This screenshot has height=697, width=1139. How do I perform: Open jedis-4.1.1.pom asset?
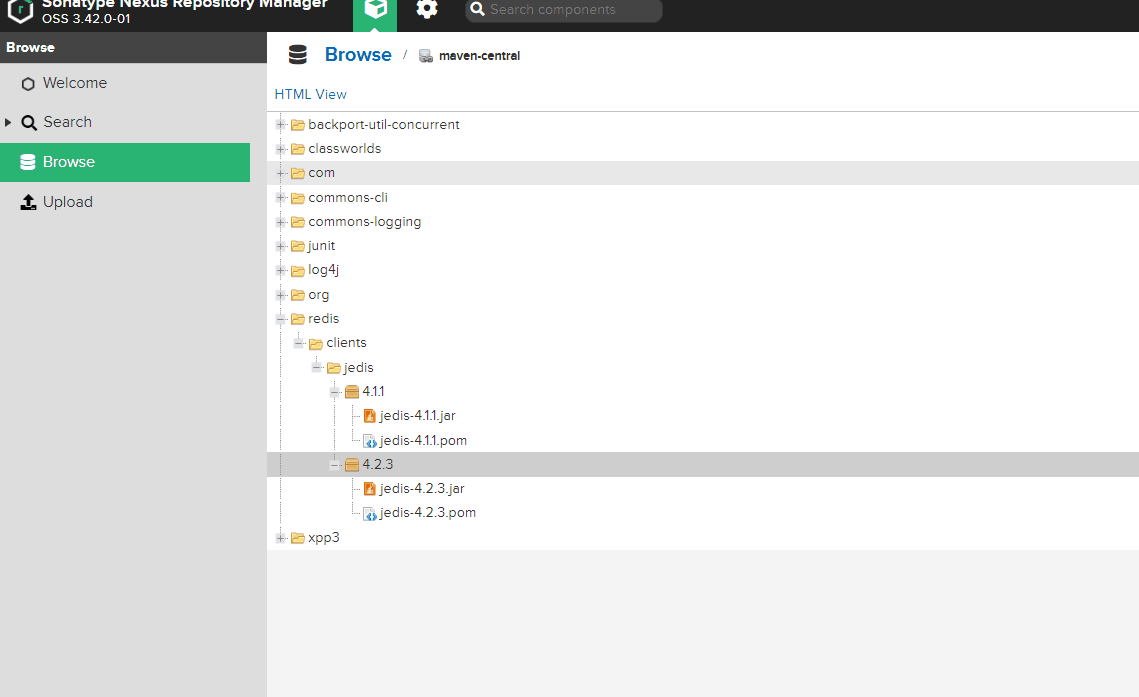click(423, 440)
